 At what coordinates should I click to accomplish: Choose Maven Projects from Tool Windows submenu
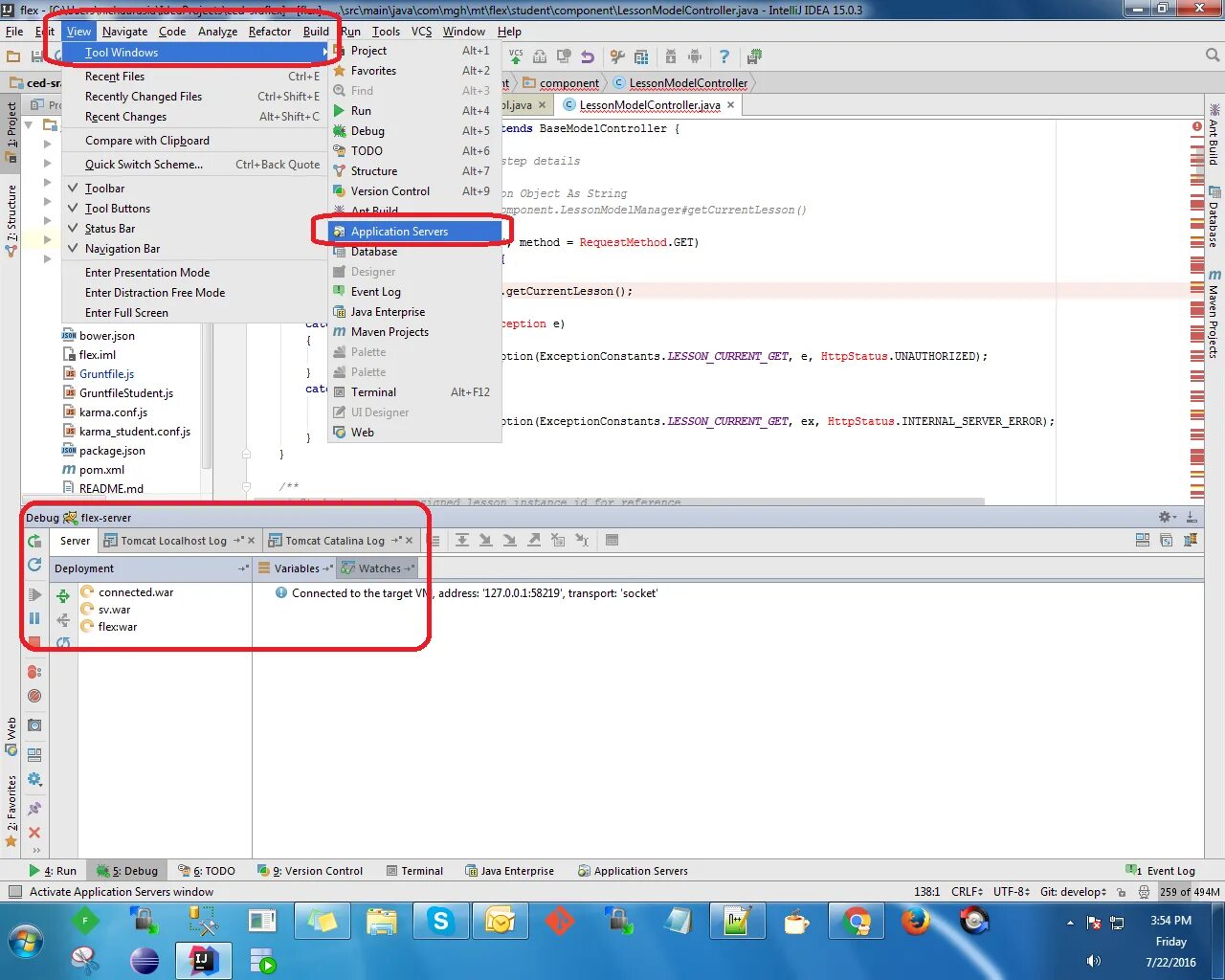[x=414, y=332]
